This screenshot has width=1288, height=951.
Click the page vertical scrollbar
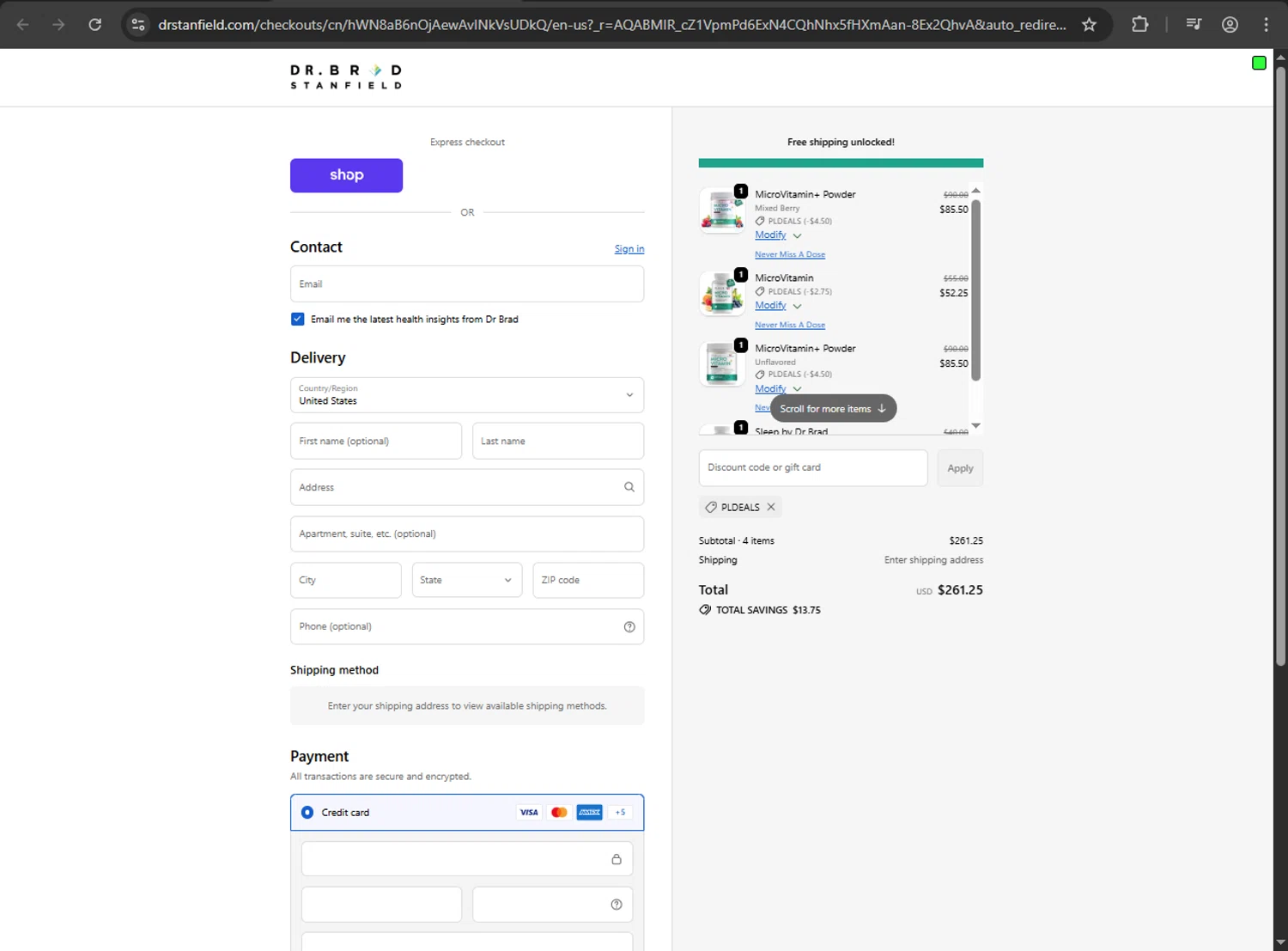[1280, 365]
